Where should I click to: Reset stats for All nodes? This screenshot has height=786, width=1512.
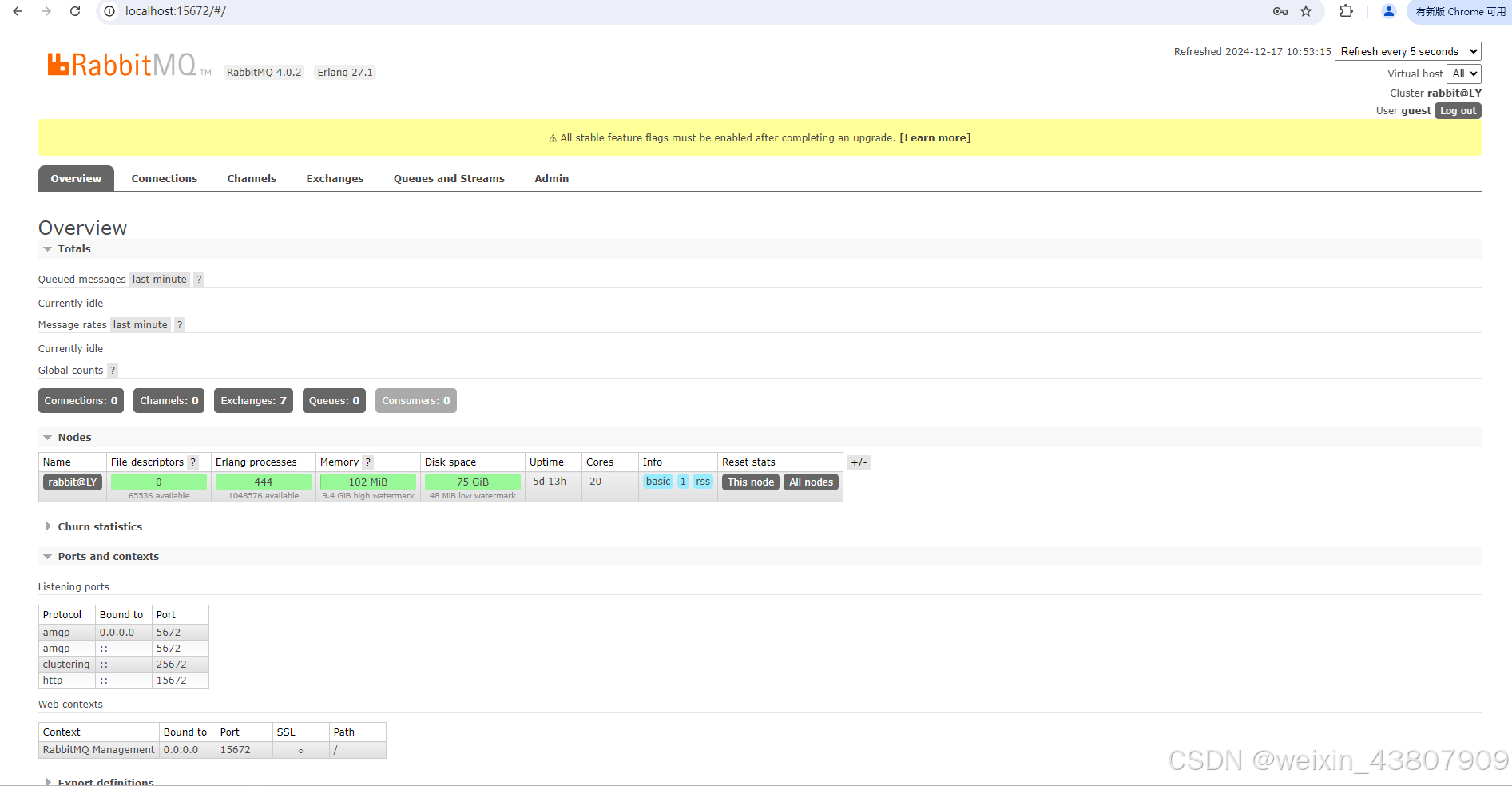click(812, 482)
